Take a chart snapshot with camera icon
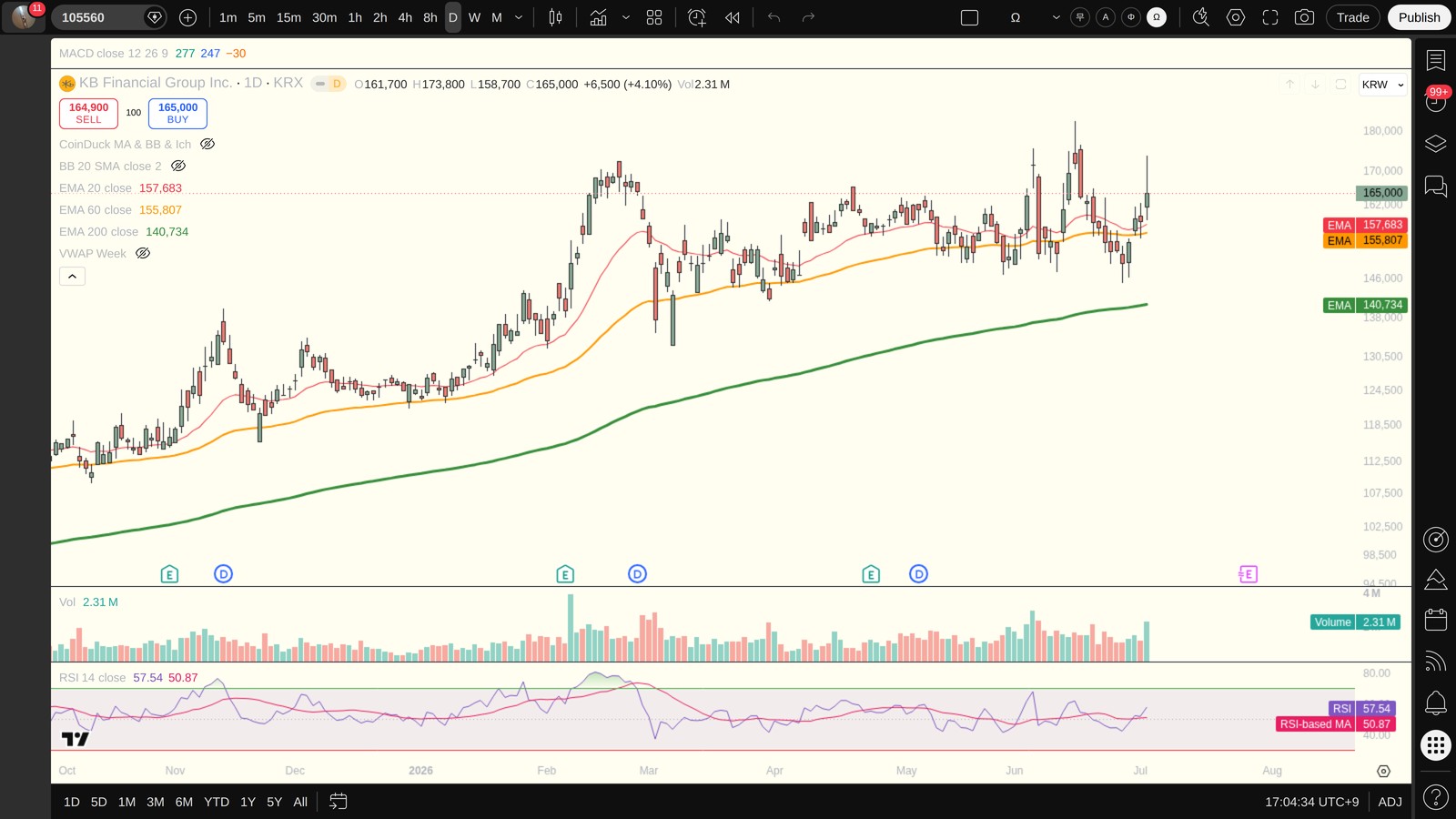Screen dimensions: 1456x819 point(1304,17)
